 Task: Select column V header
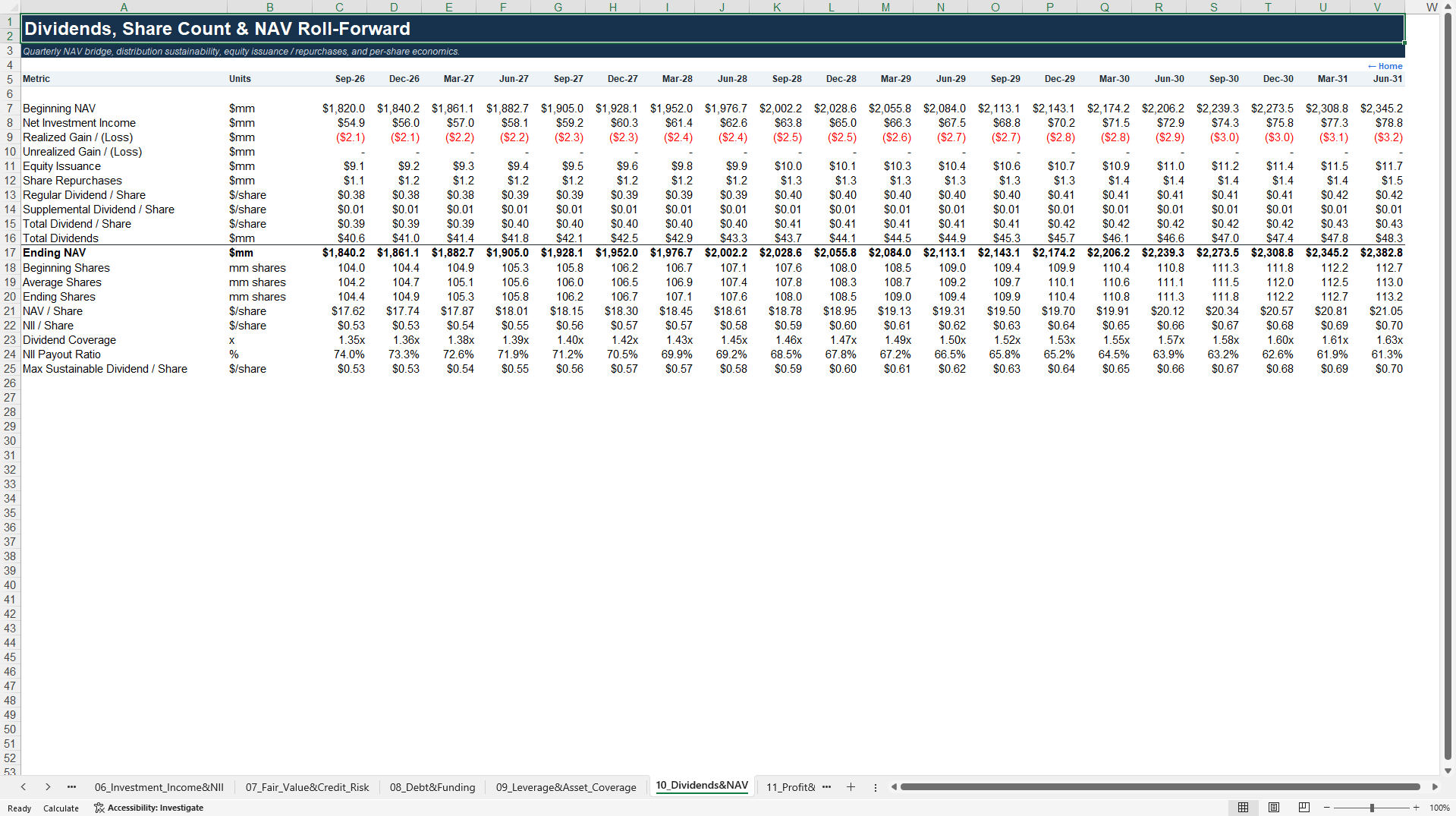pyautogui.click(x=1377, y=7)
